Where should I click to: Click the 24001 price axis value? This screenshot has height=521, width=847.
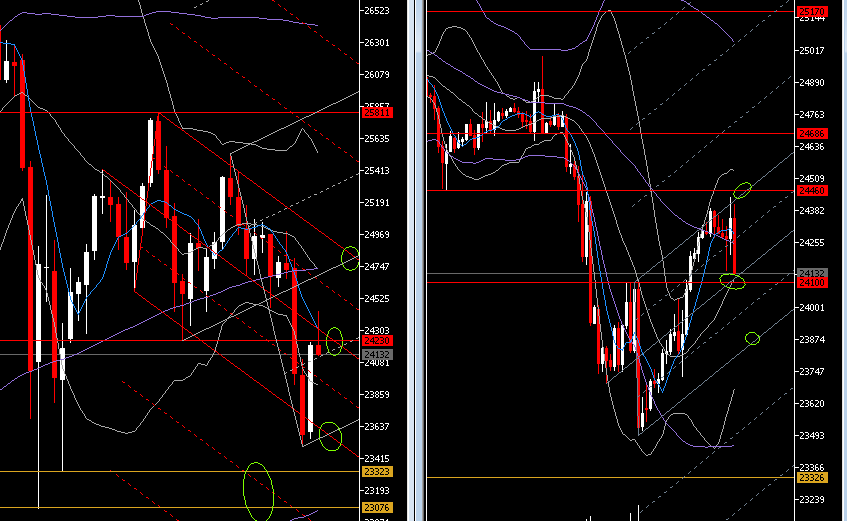(x=812, y=308)
